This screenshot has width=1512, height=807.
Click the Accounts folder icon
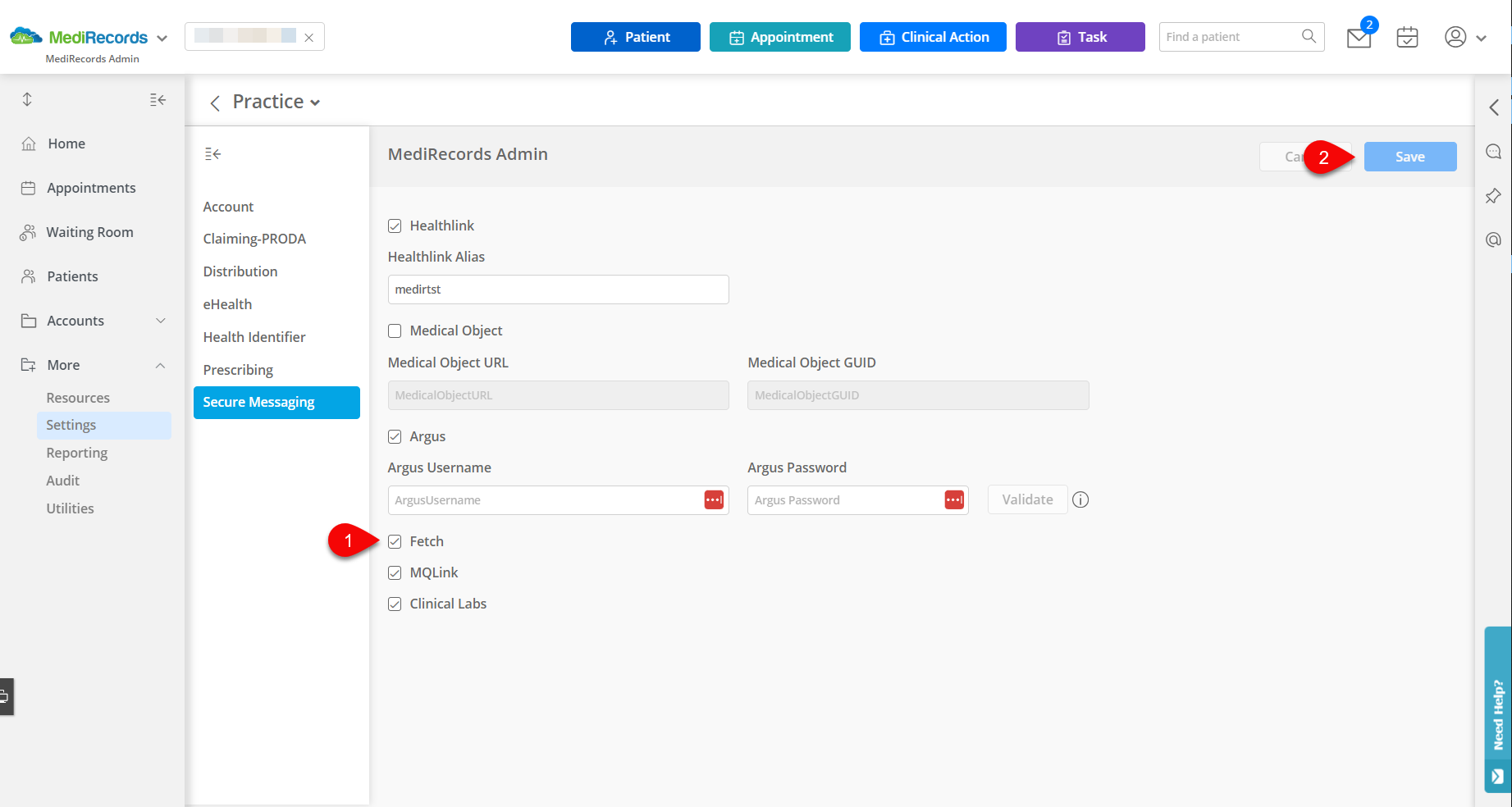point(29,321)
